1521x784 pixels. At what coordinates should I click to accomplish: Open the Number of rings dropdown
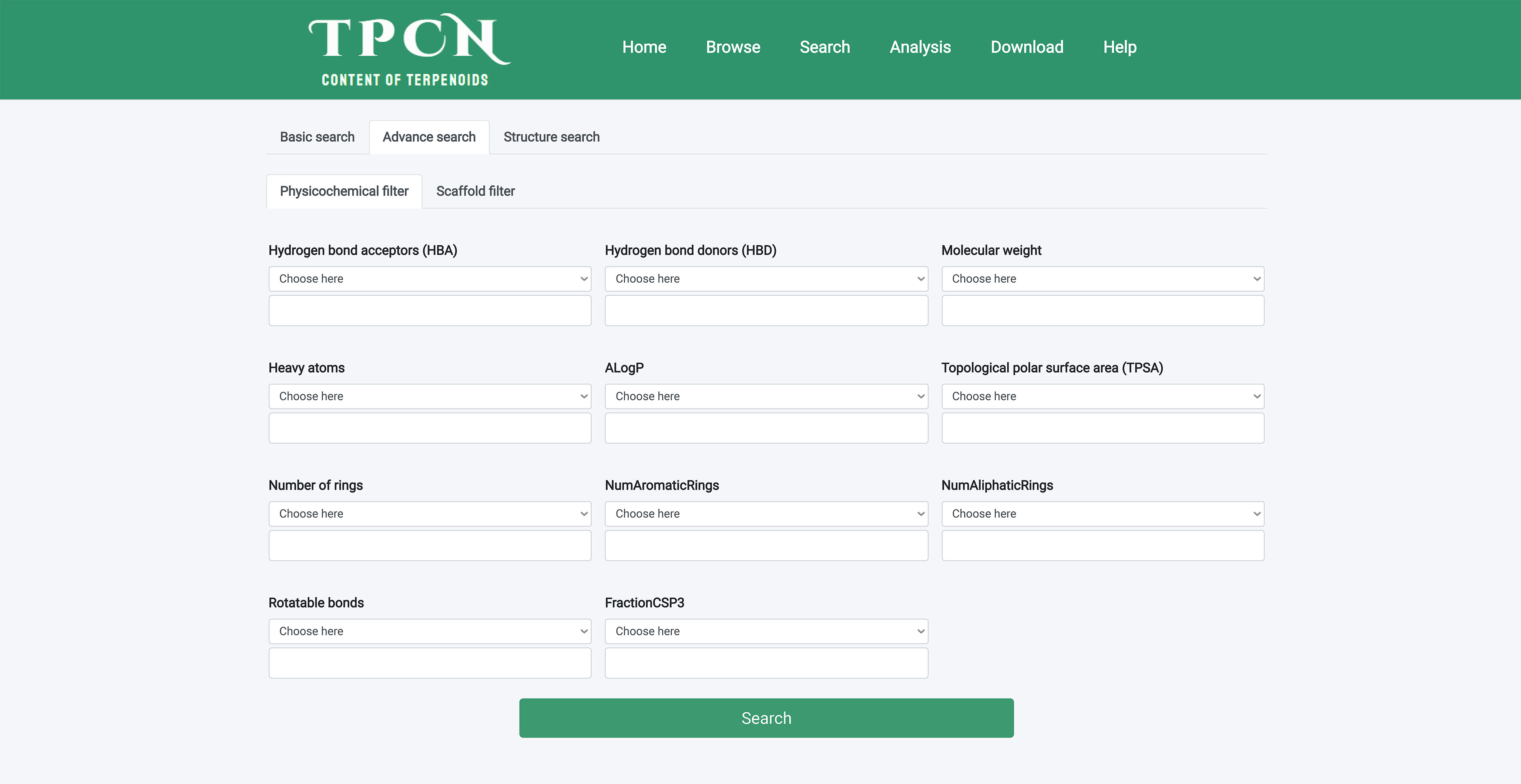pyautogui.click(x=430, y=514)
